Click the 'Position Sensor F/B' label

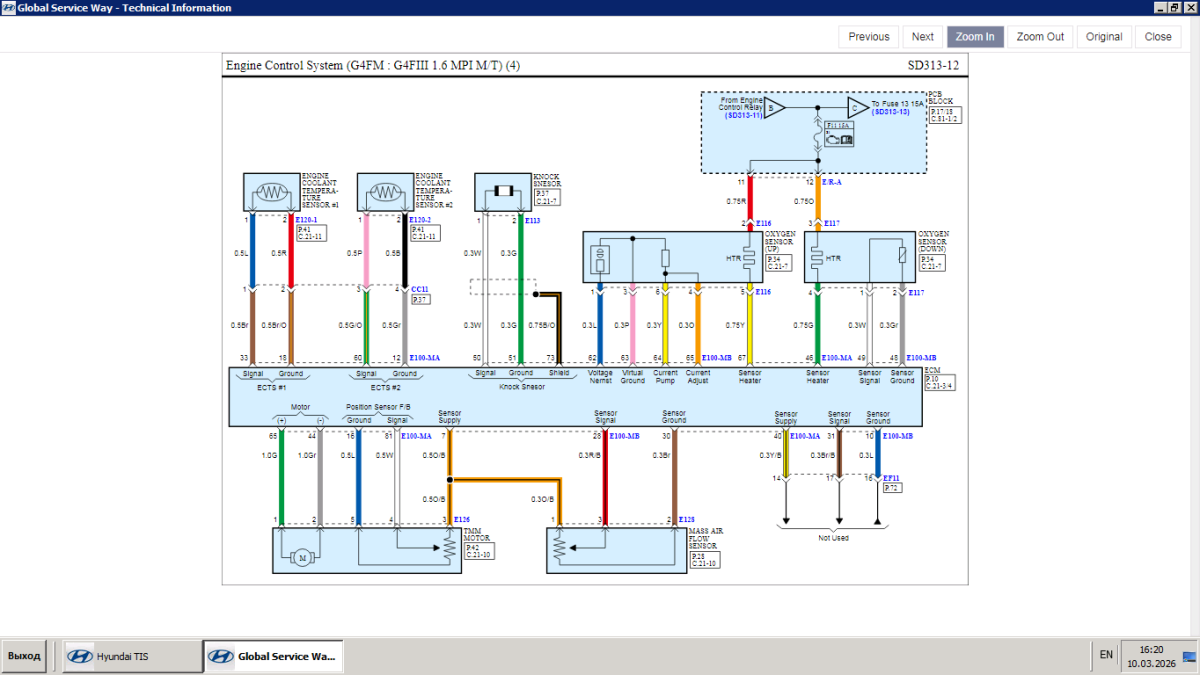pyautogui.click(x=379, y=408)
